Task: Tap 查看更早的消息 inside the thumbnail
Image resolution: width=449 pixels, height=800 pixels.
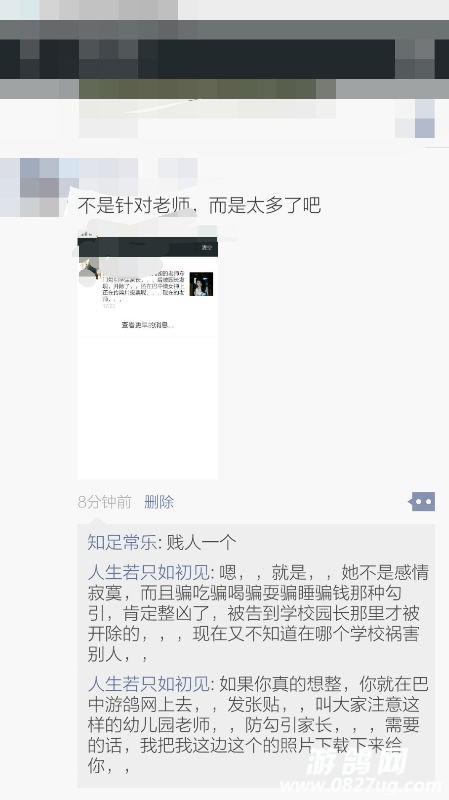Action: (x=147, y=324)
